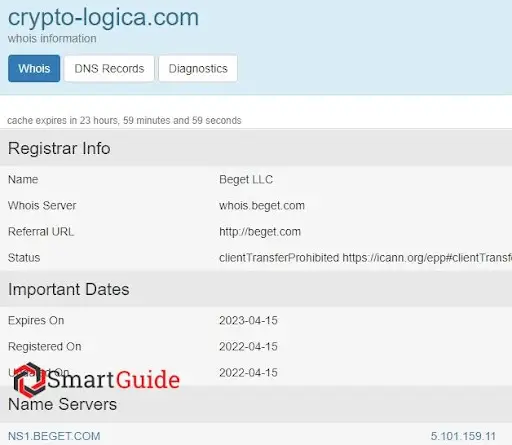The image size is (512, 445).
Task: Click the 'Registered On' label
Action: coord(44,346)
